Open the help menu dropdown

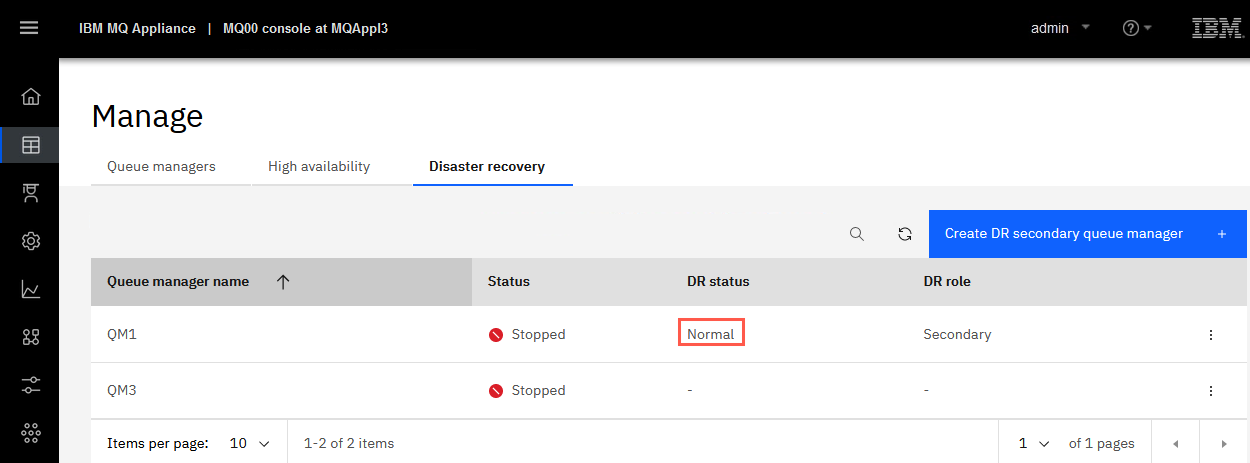coord(1137,28)
